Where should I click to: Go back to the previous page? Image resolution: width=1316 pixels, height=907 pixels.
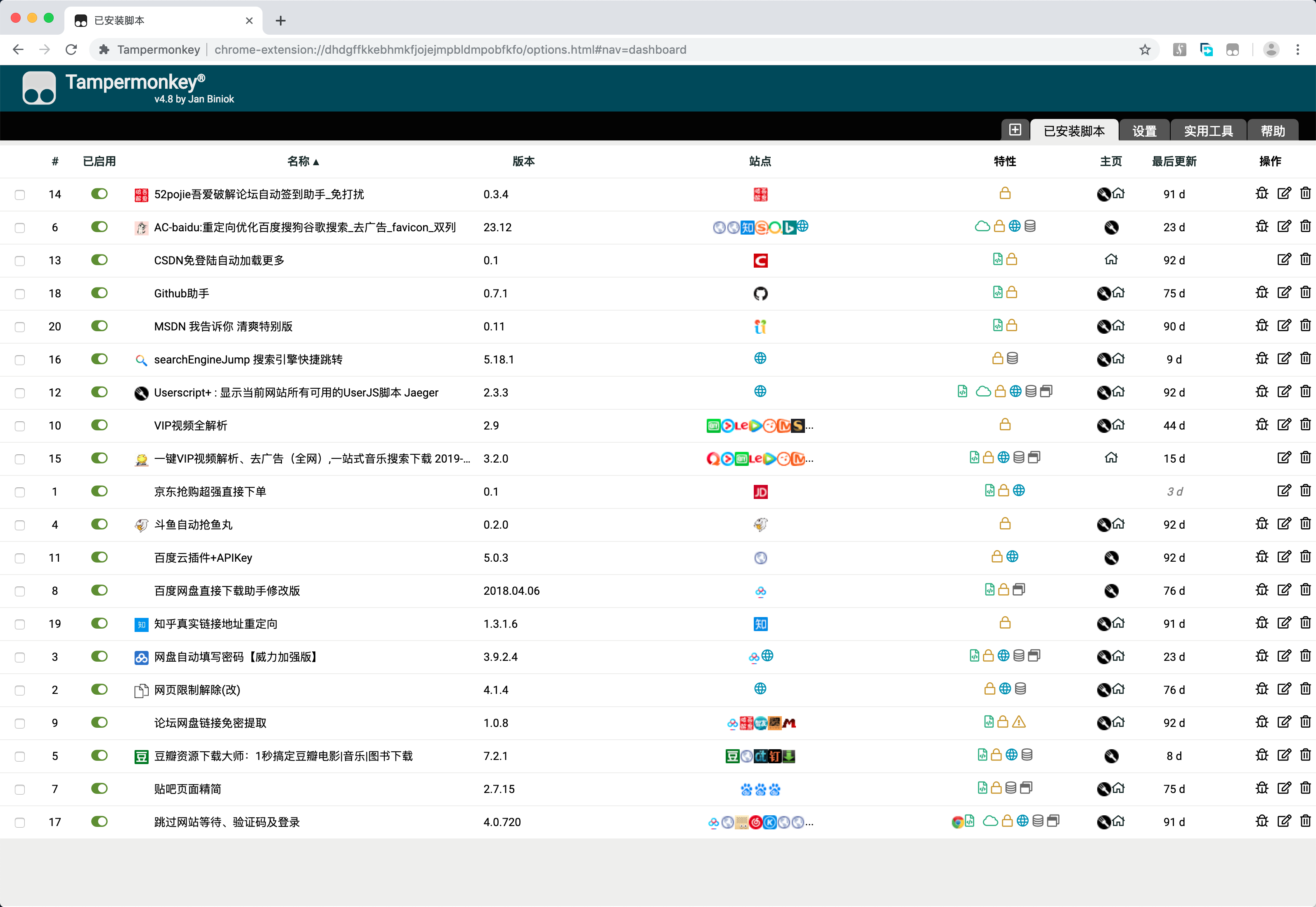(18, 50)
